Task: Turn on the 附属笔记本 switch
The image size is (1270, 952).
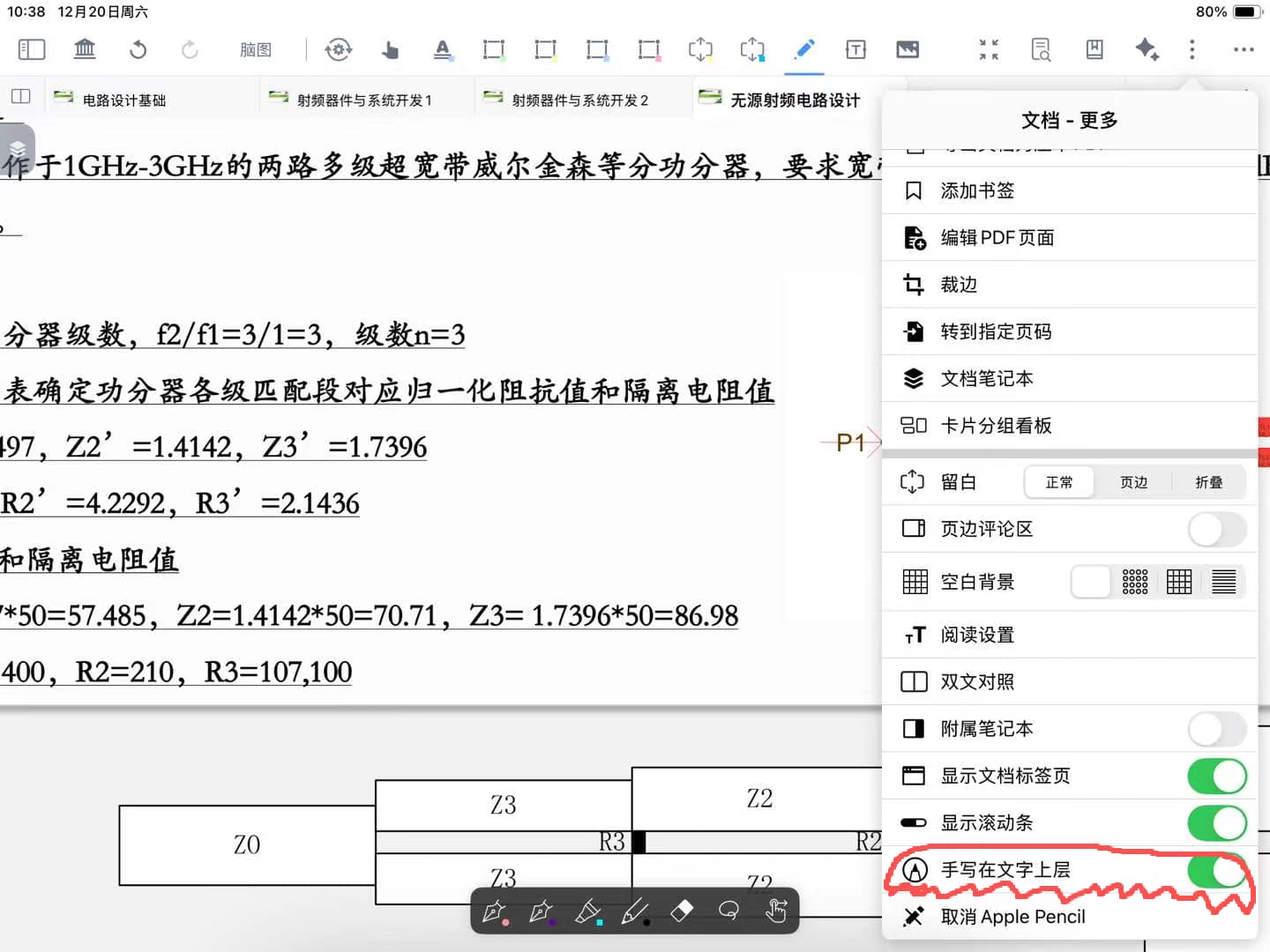Action: [1217, 729]
